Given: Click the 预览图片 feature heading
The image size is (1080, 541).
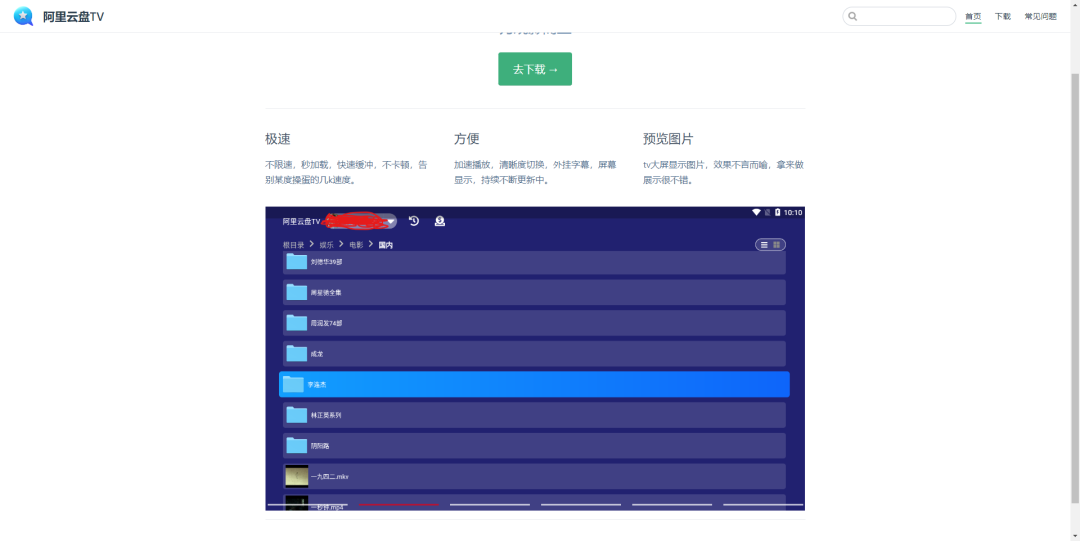Looking at the screenshot, I should 668,139.
